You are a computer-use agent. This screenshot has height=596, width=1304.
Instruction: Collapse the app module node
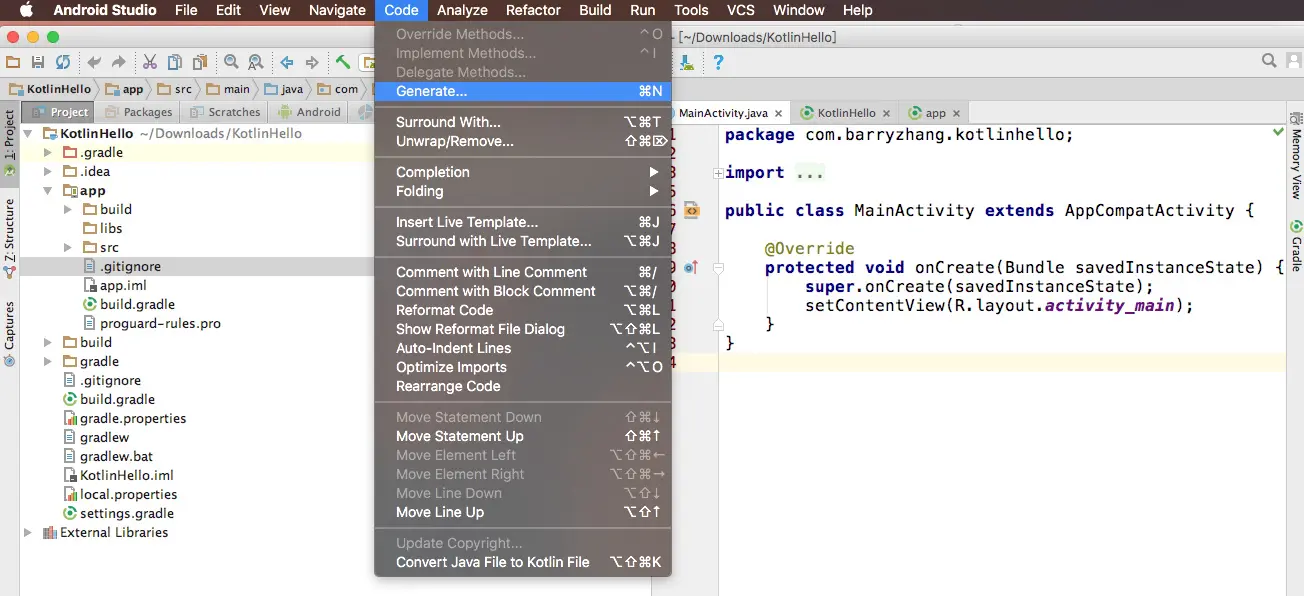pos(47,191)
